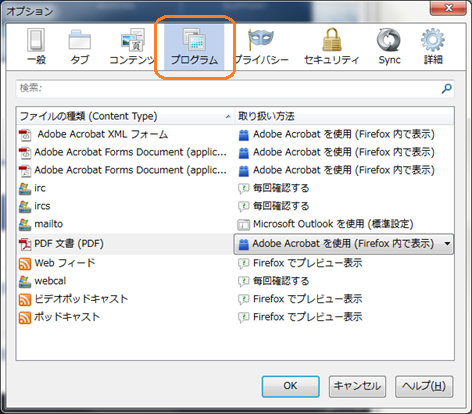Select the プログラム (Applications) panel

194,47
